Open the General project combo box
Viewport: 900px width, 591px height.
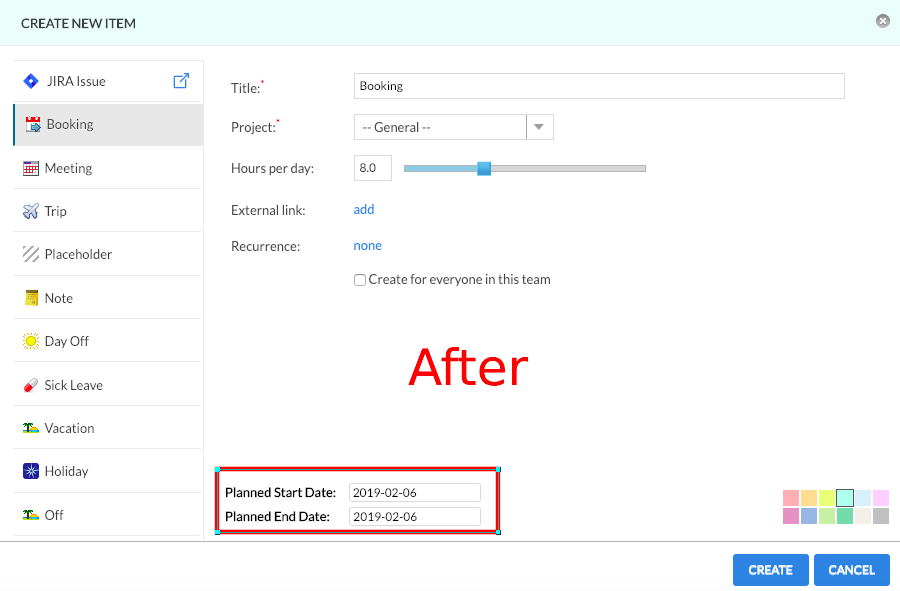(x=440, y=127)
